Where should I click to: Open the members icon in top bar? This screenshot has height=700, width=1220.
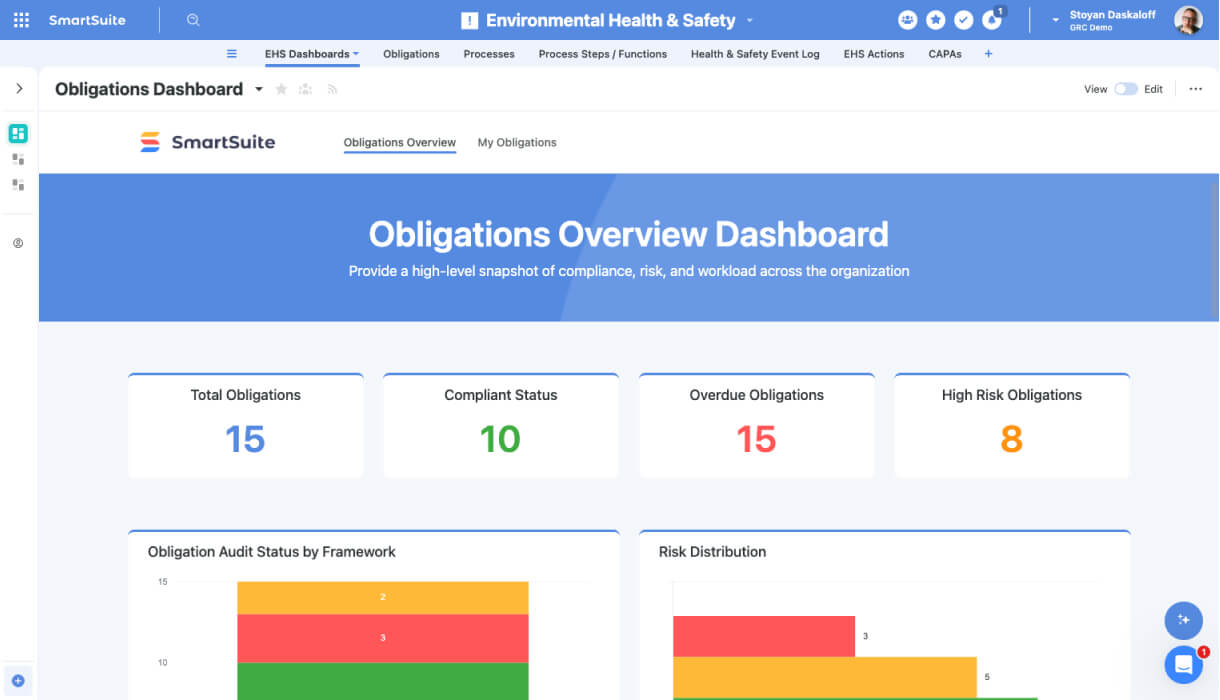(x=907, y=20)
